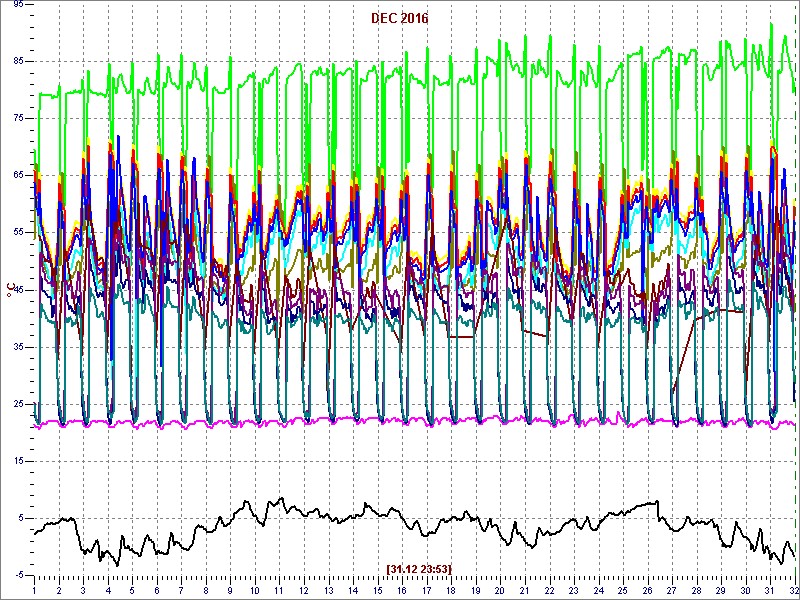Select the "45" temperature axis label
Image resolution: width=800 pixels, height=600 pixels.
tap(18, 290)
